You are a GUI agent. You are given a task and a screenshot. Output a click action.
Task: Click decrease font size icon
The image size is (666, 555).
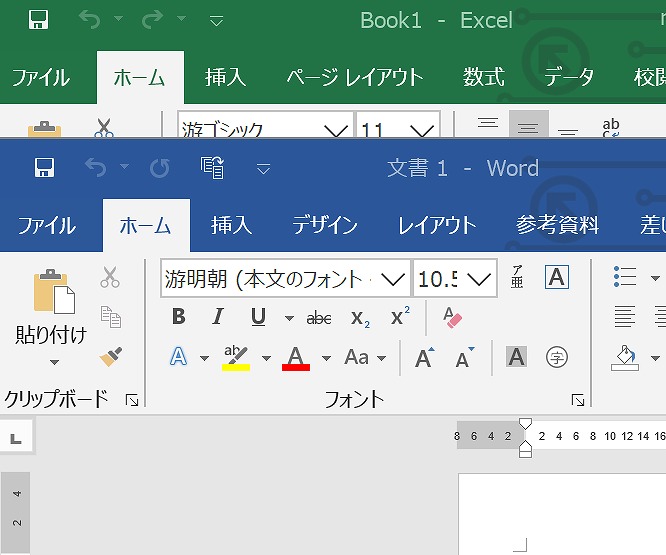tap(465, 358)
